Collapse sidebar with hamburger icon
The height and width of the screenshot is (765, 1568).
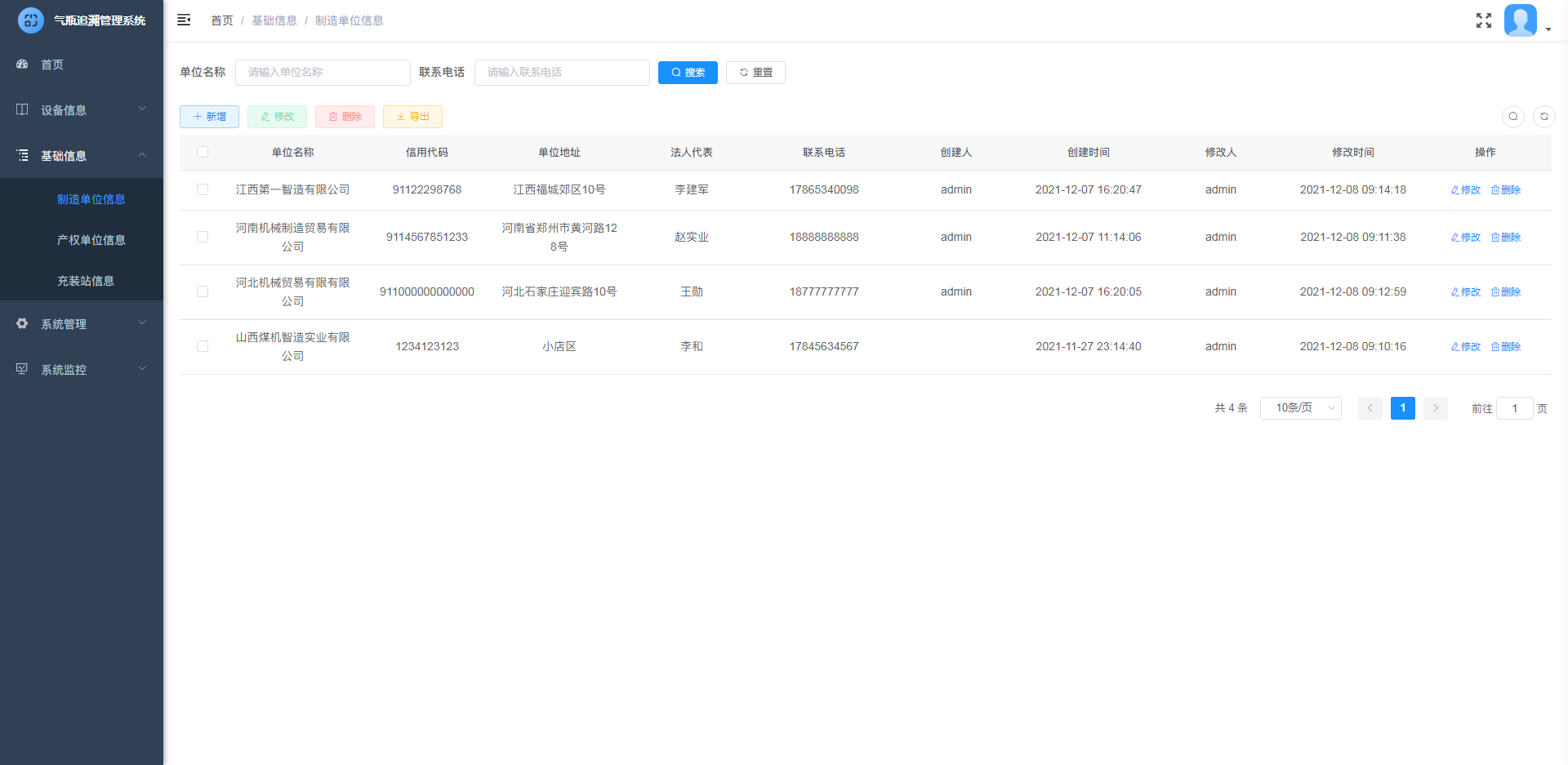(184, 20)
